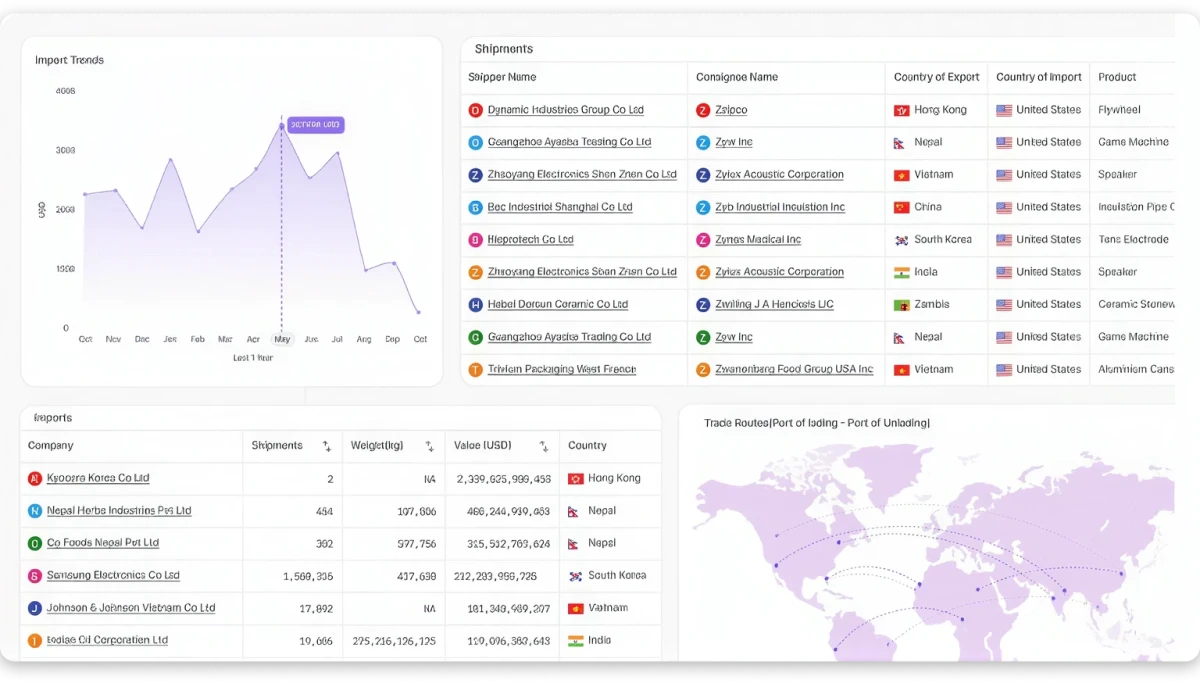The width and height of the screenshot is (1200, 684).
Task: Open Zsipco consignee link
Action: (731, 110)
